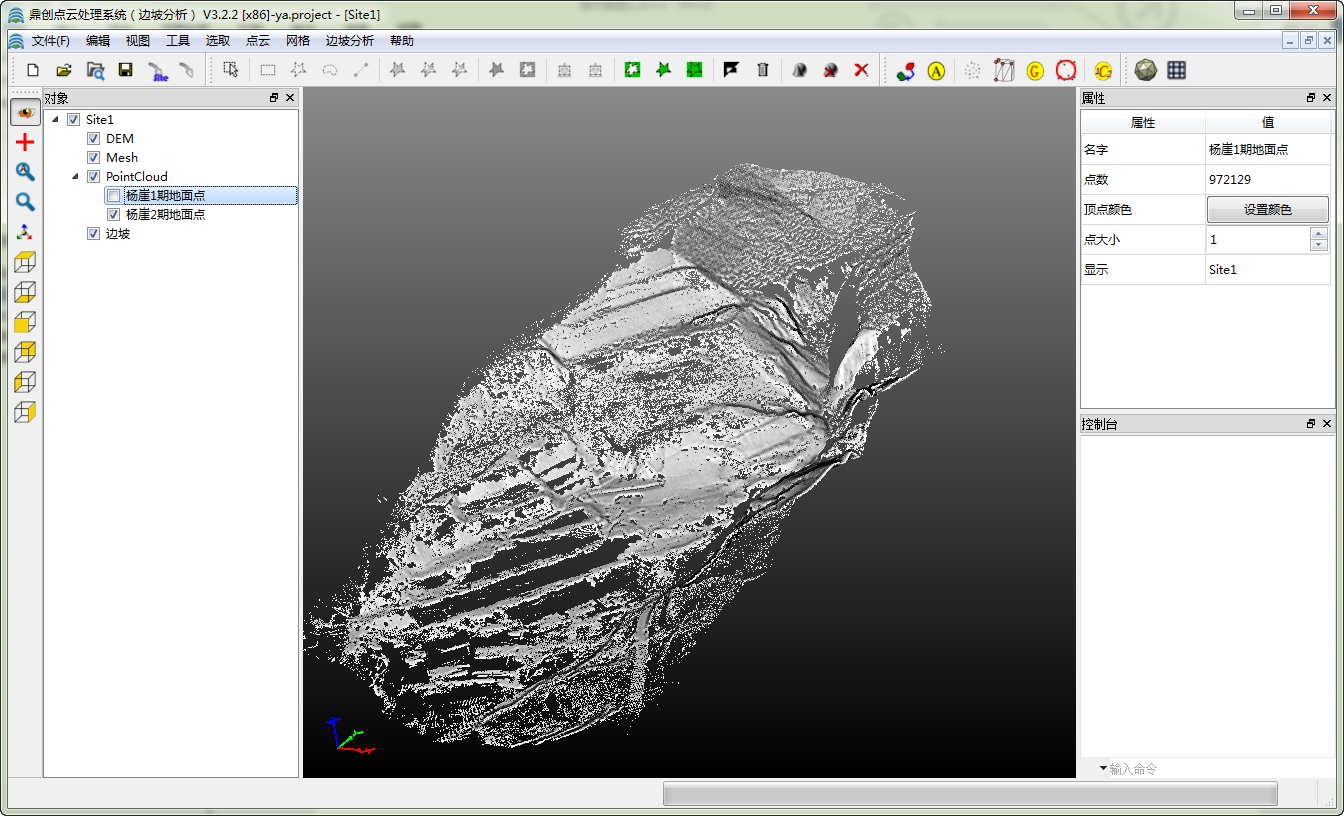Image resolution: width=1344 pixels, height=816 pixels.
Task: Click the trash can delete icon
Action: coord(763,70)
